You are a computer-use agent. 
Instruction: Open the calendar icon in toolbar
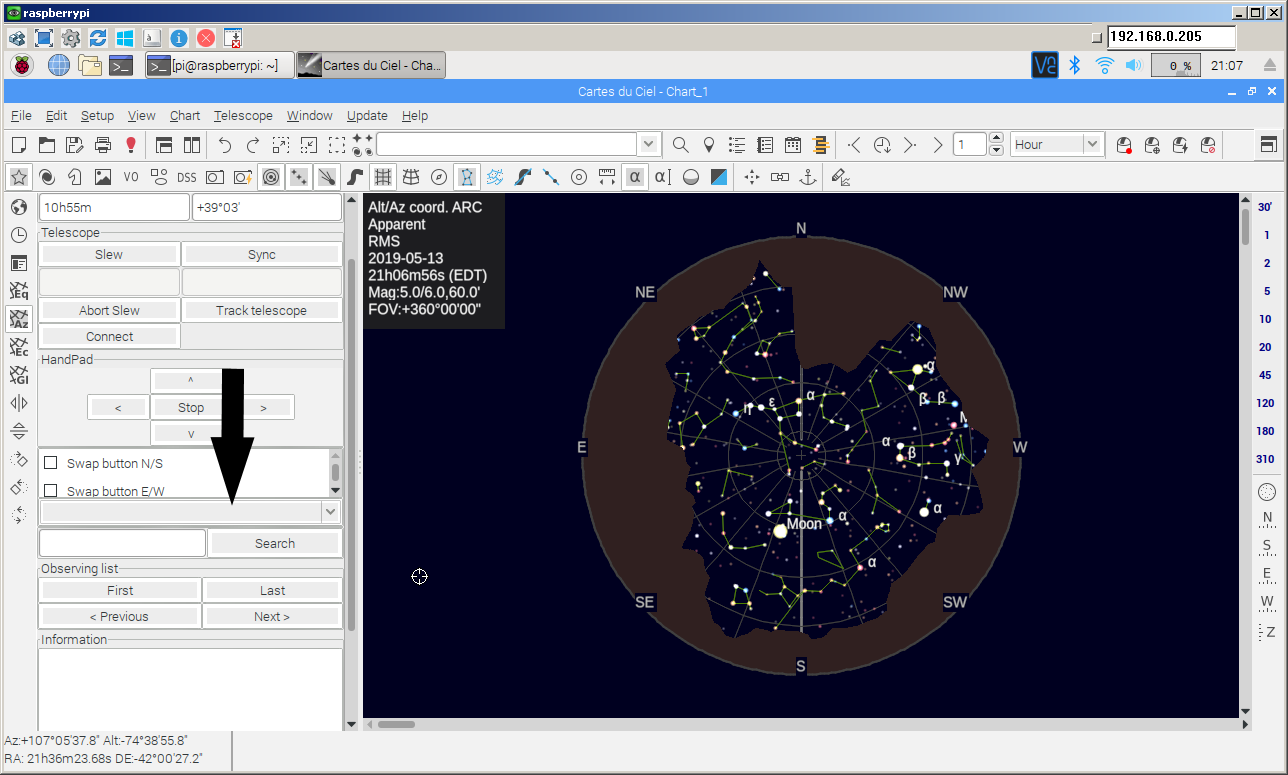[x=793, y=145]
